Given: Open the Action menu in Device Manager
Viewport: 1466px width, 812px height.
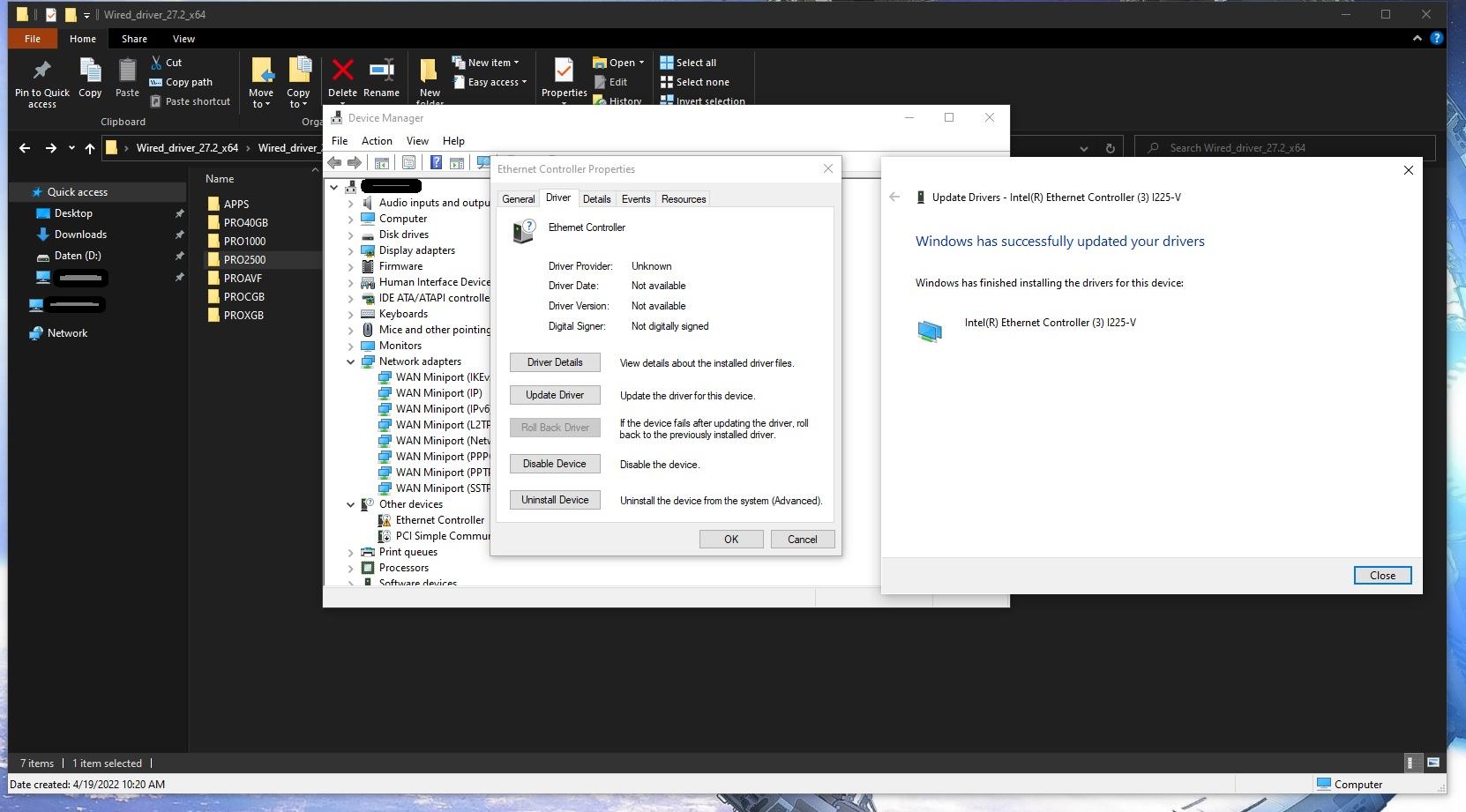Looking at the screenshot, I should click(x=377, y=141).
